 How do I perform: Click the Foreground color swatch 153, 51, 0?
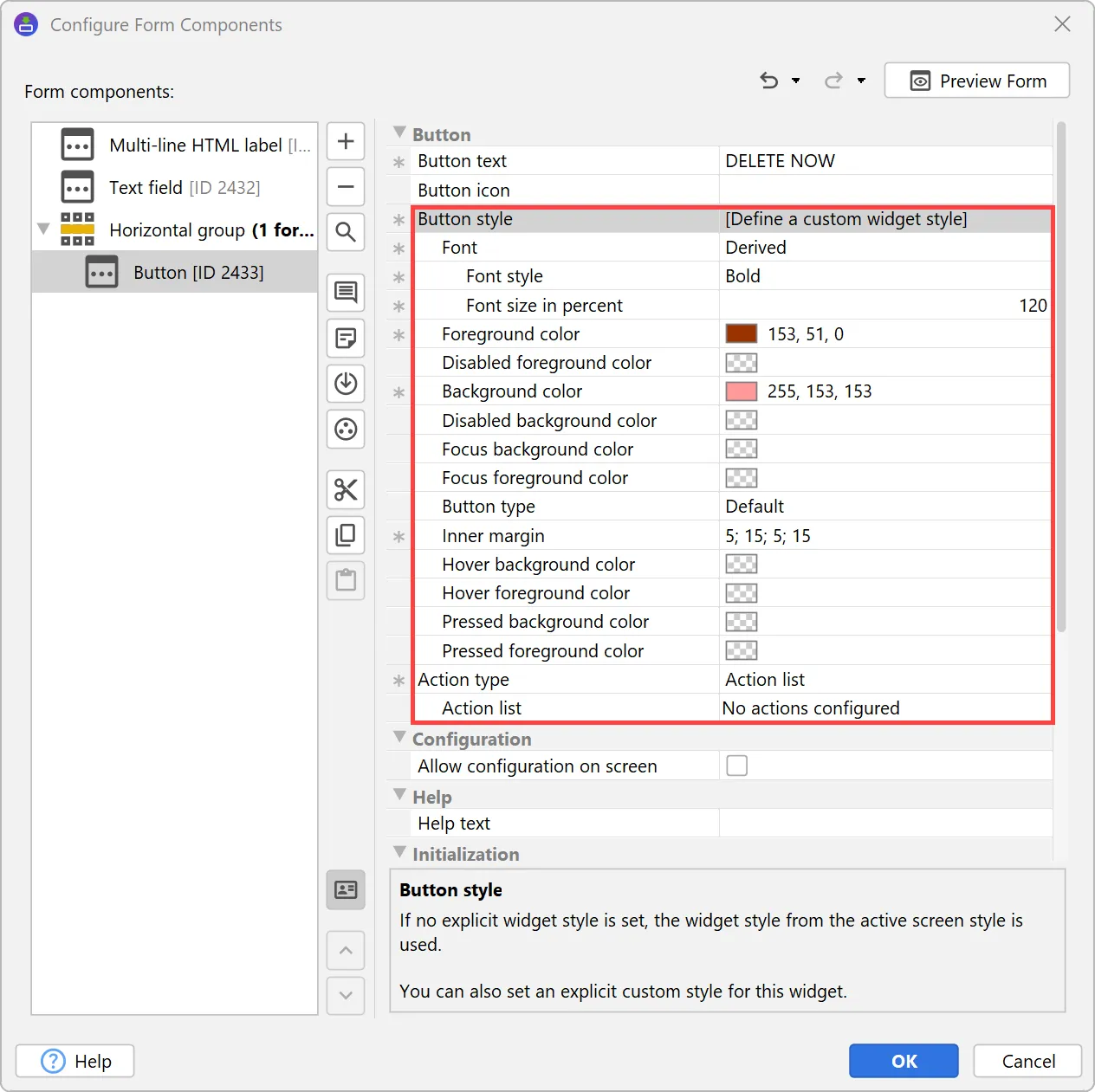[741, 333]
